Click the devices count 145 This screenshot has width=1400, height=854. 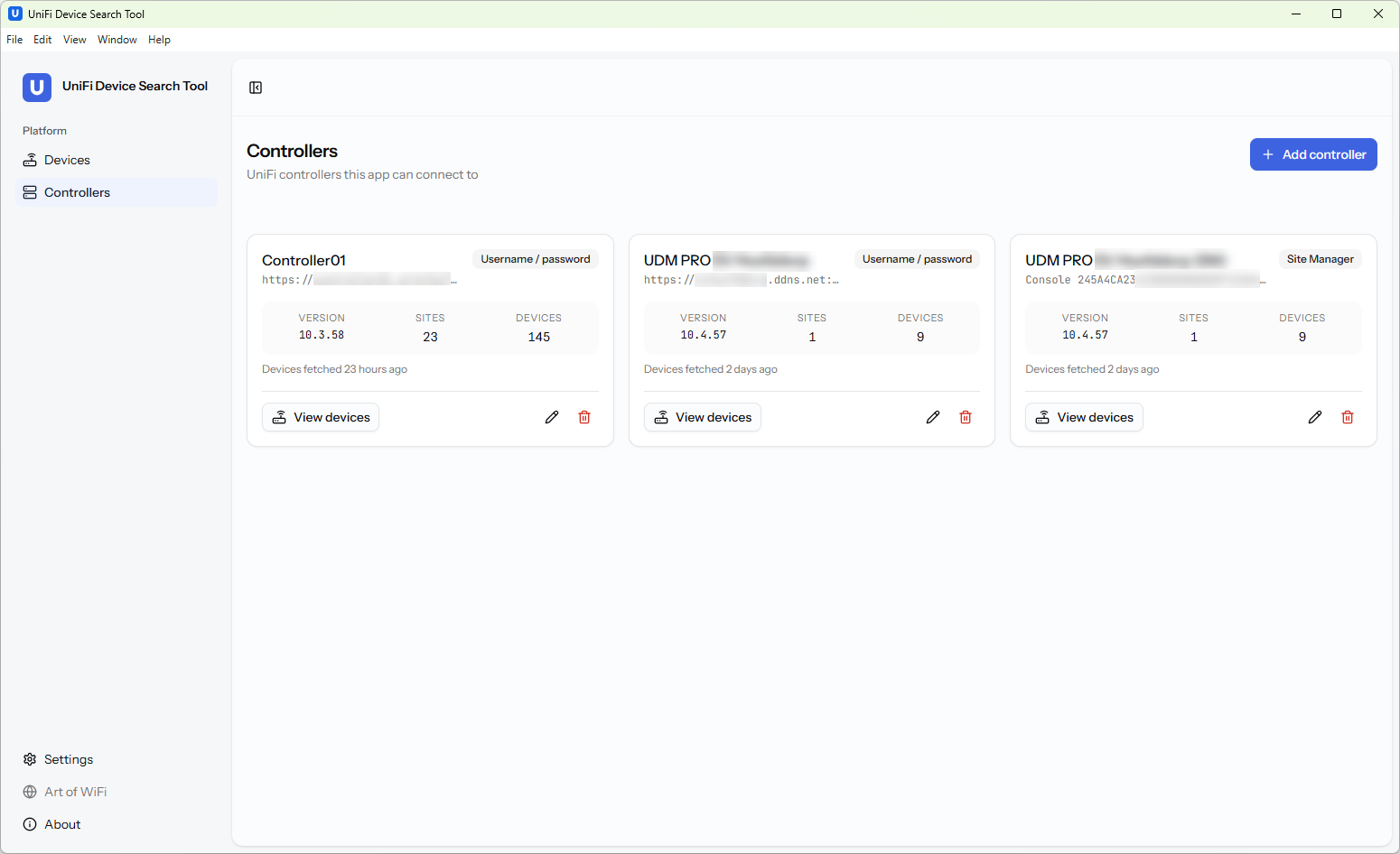(x=539, y=337)
